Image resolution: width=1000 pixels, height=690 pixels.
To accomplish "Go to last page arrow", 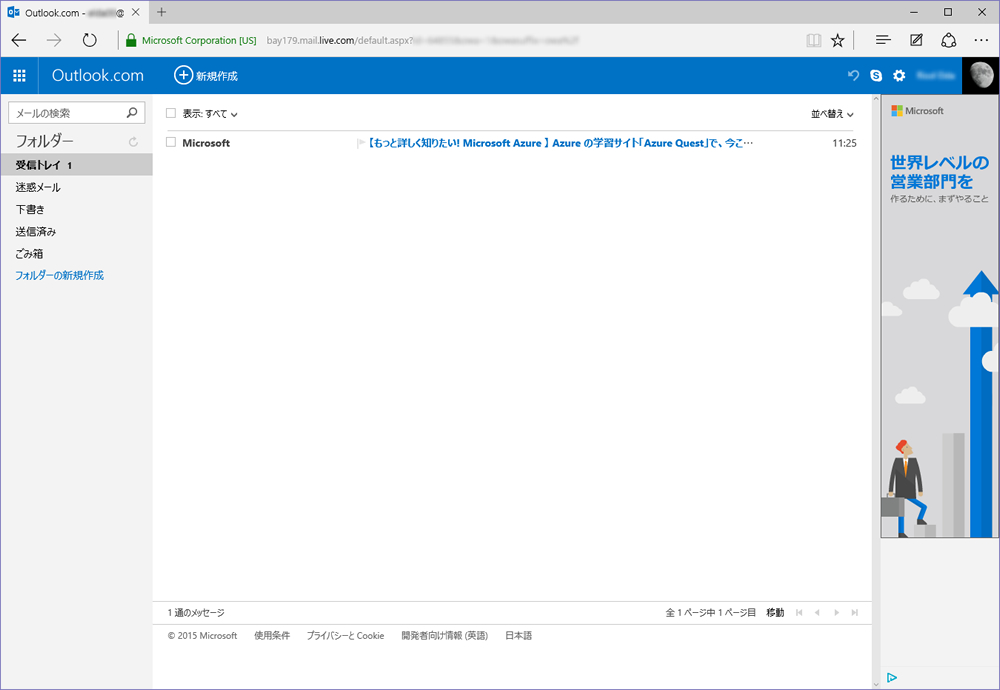I will click(855, 612).
